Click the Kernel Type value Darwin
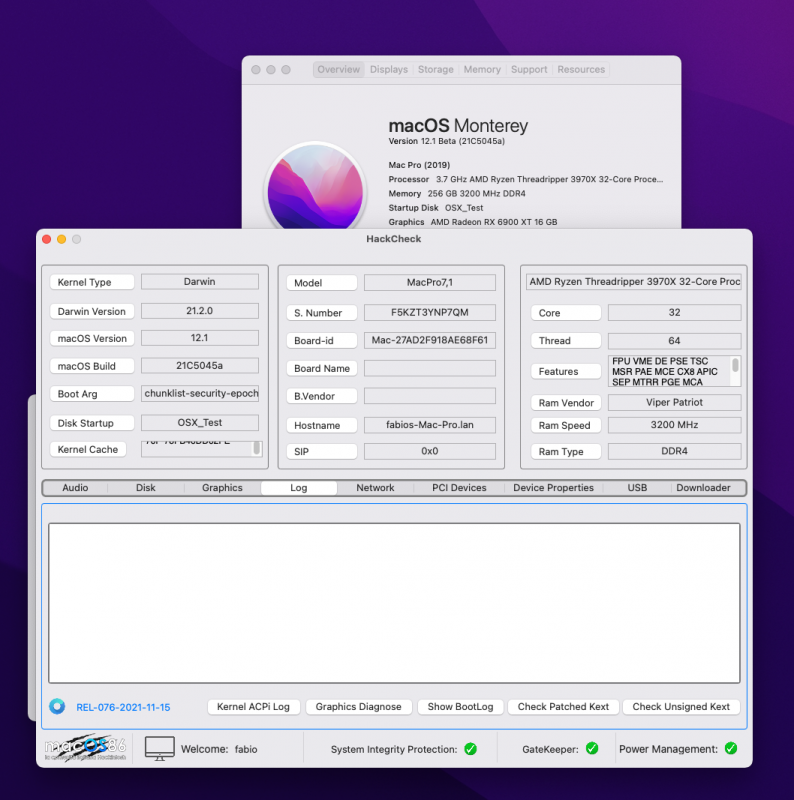 [x=200, y=282]
